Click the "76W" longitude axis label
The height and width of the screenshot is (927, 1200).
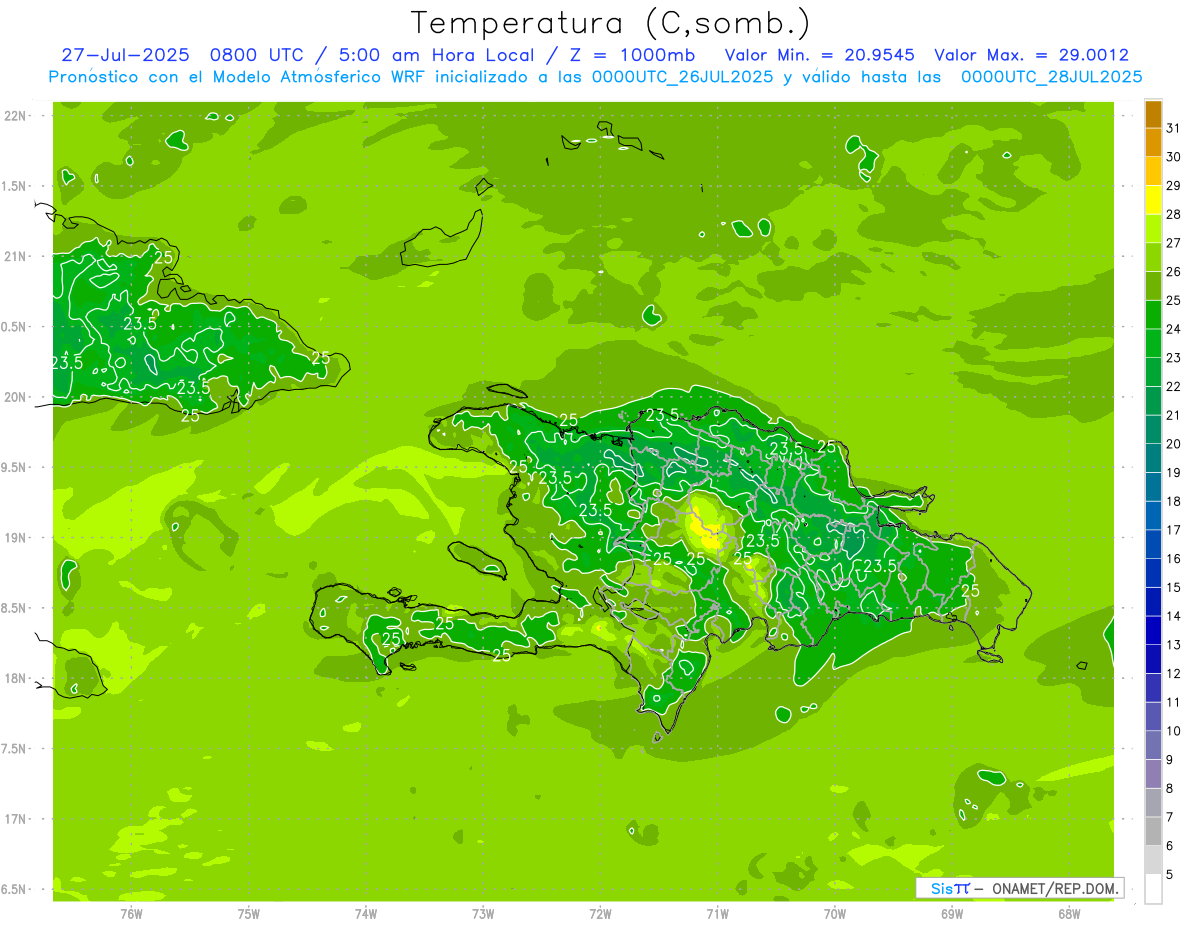pyautogui.click(x=131, y=913)
